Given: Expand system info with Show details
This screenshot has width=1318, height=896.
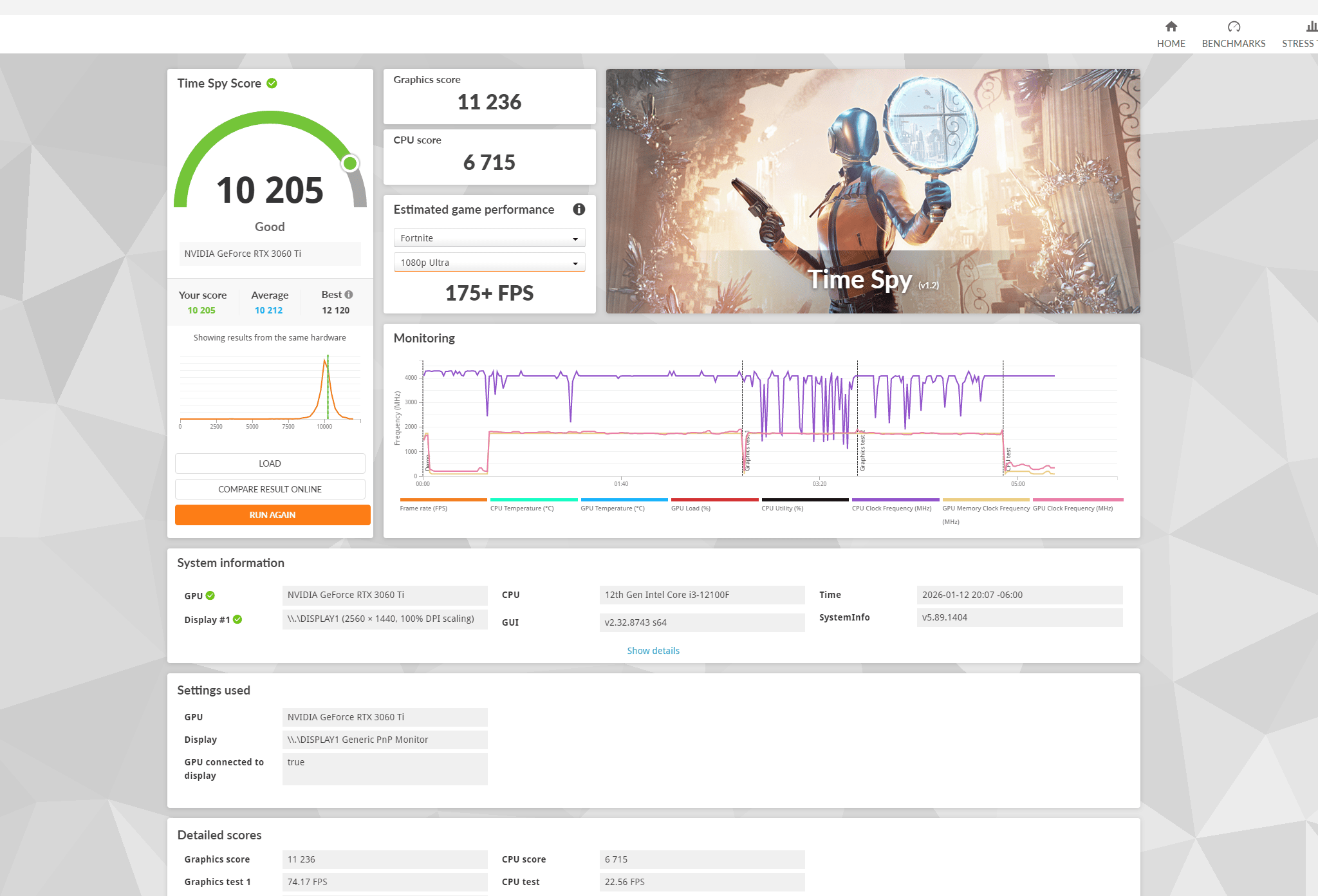Looking at the screenshot, I should pos(653,651).
